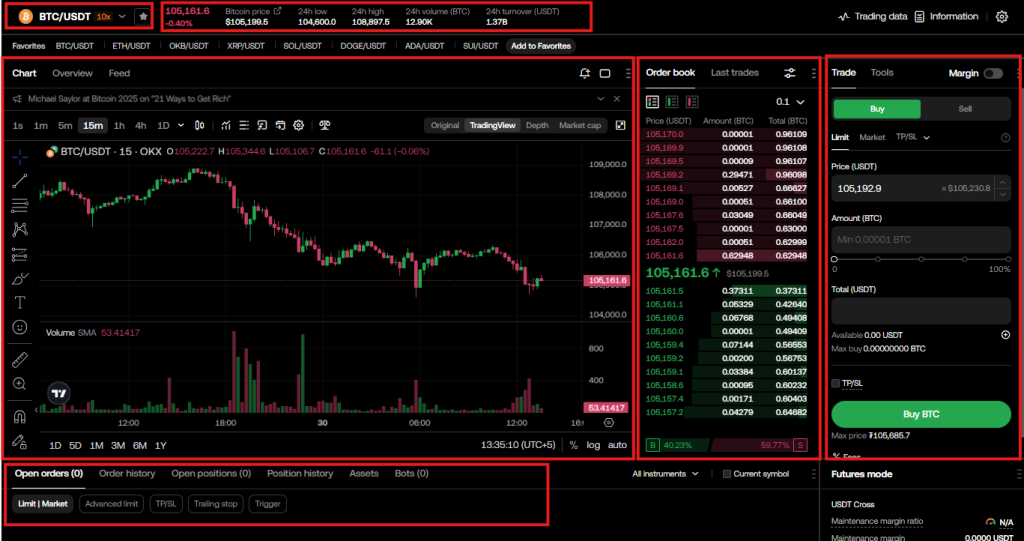Expand the news banner chevron
The width and height of the screenshot is (1024, 541).
coord(601,99)
